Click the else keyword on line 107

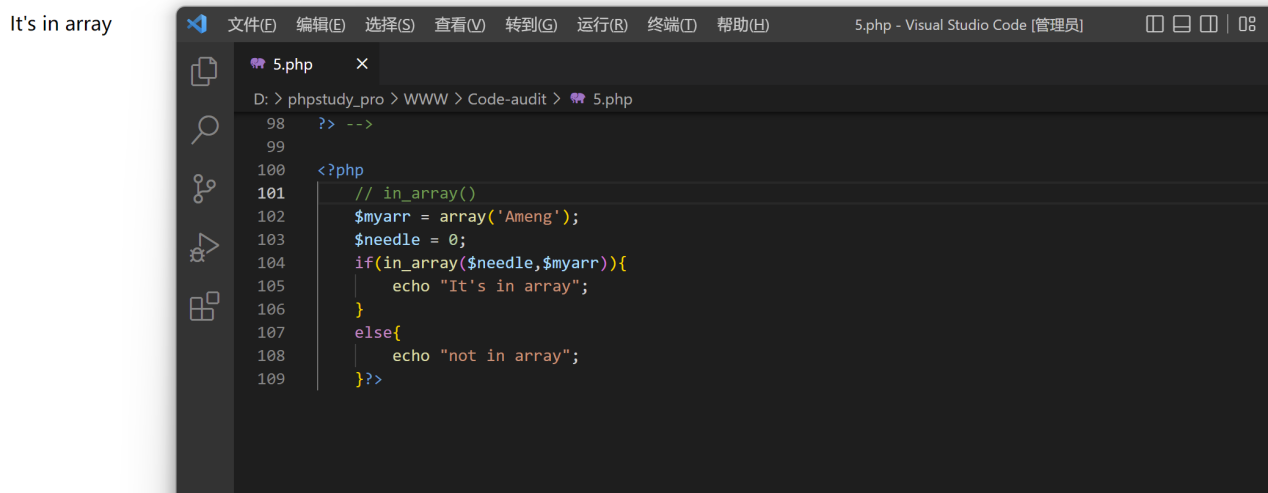pyautogui.click(x=373, y=333)
